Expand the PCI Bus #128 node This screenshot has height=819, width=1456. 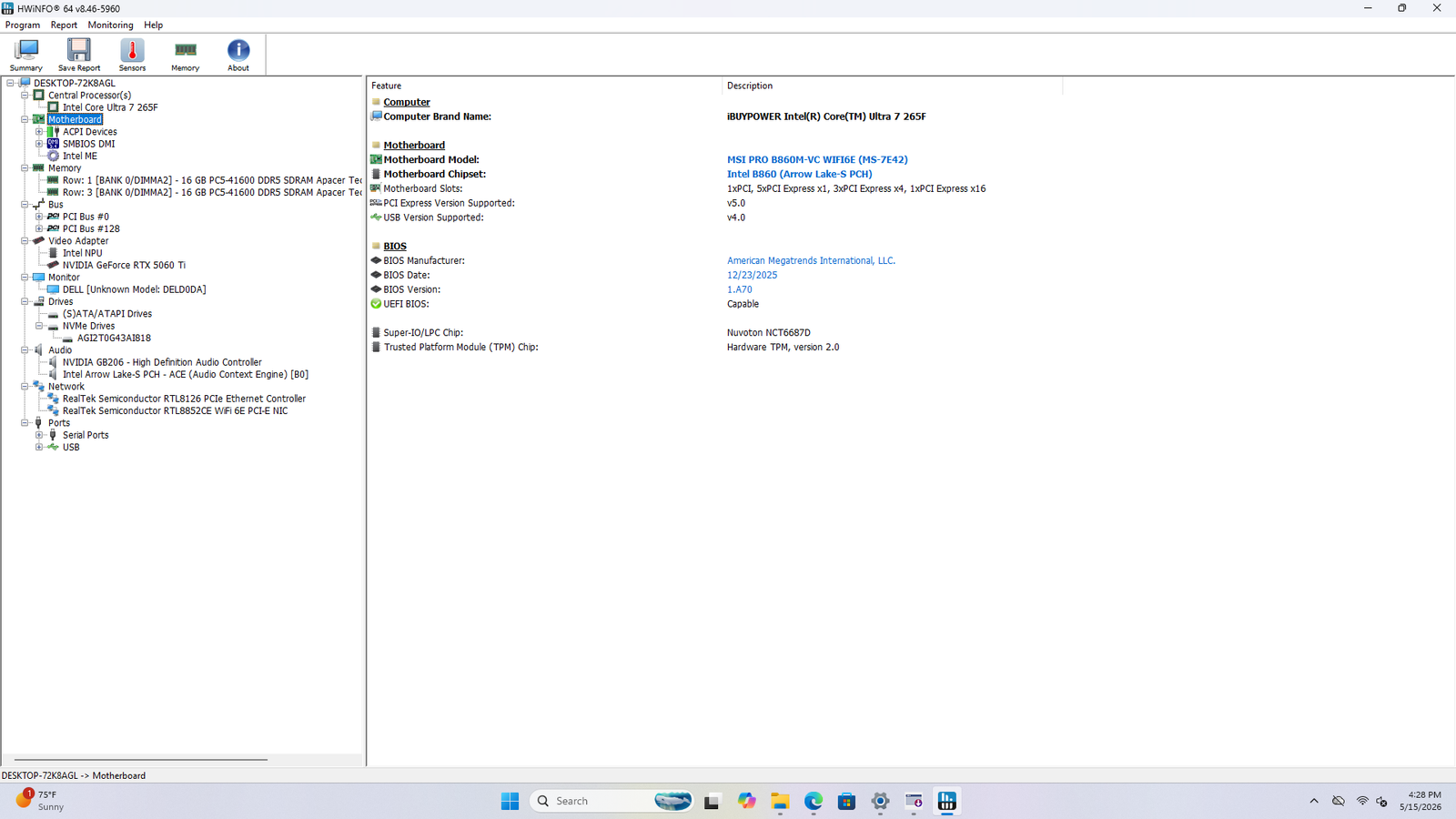coord(39,228)
